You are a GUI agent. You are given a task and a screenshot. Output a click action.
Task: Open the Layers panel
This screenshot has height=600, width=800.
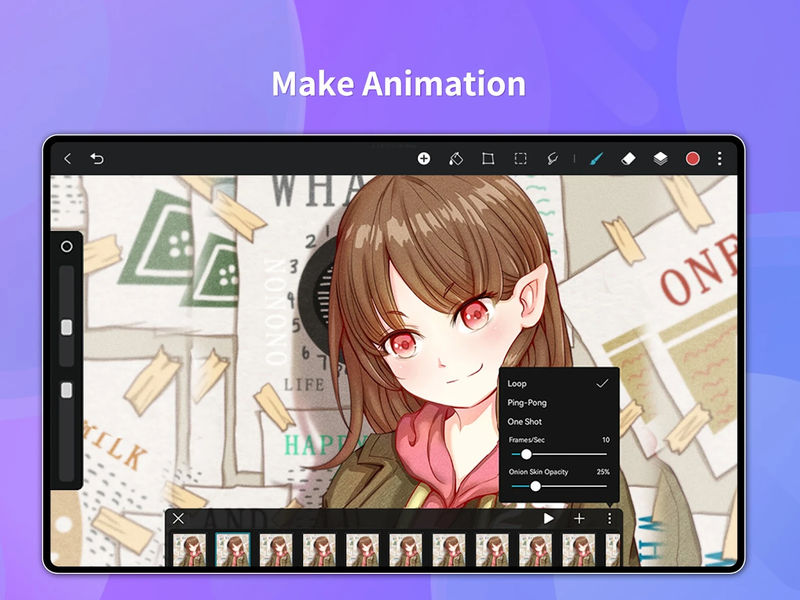click(660, 158)
